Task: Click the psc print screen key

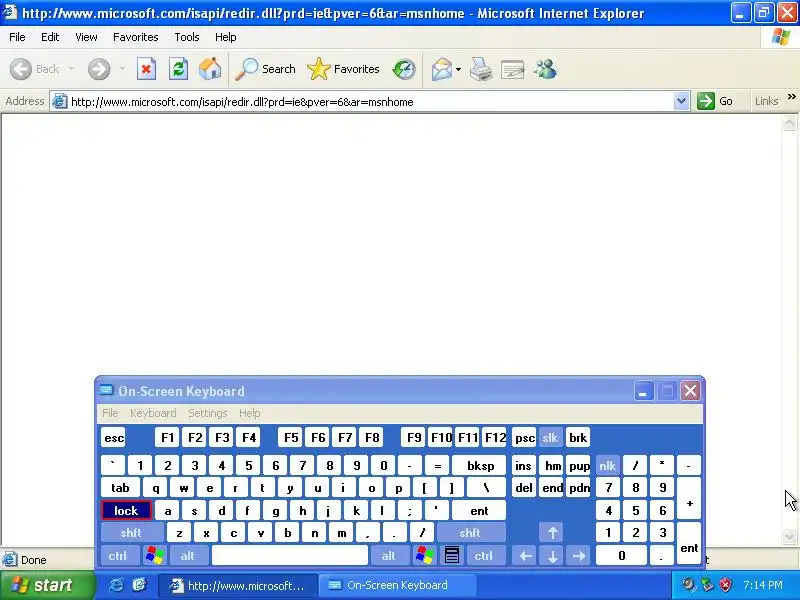Action: click(524, 437)
